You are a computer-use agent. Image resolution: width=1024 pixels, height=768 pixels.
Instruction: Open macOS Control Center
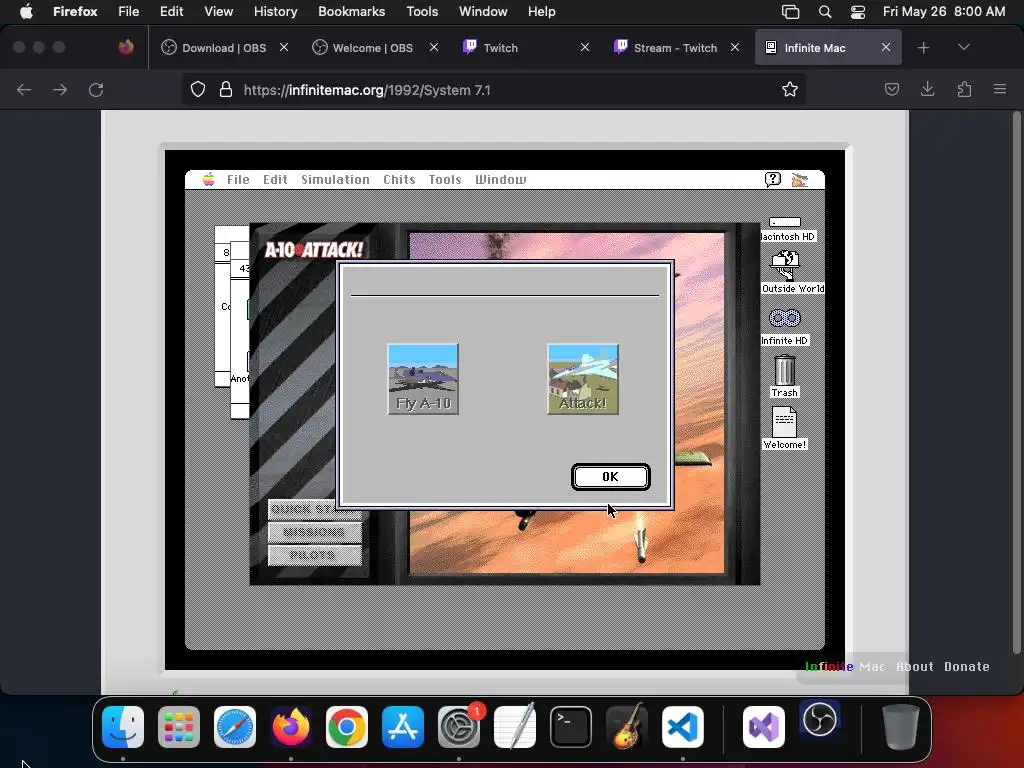coord(857,12)
